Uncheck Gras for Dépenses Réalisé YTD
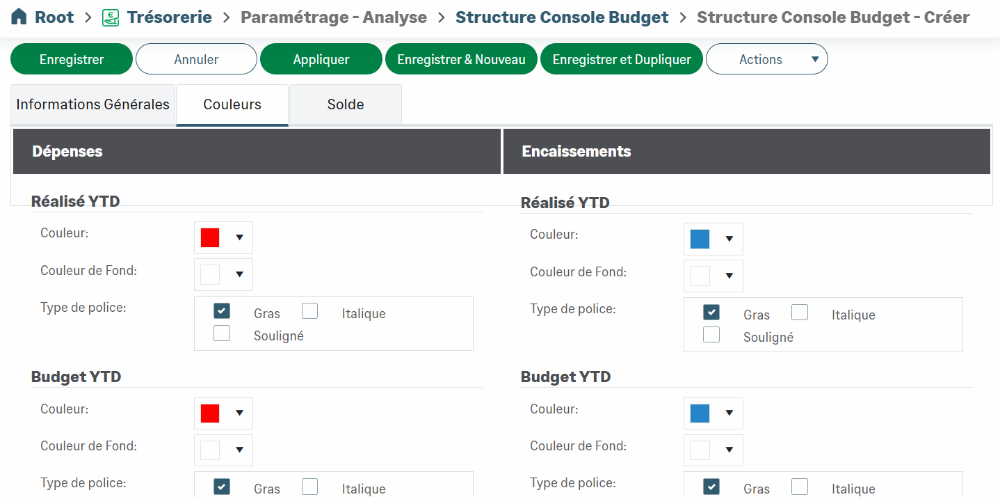This screenshot has height=497, width=1000. tap(222, 311)
